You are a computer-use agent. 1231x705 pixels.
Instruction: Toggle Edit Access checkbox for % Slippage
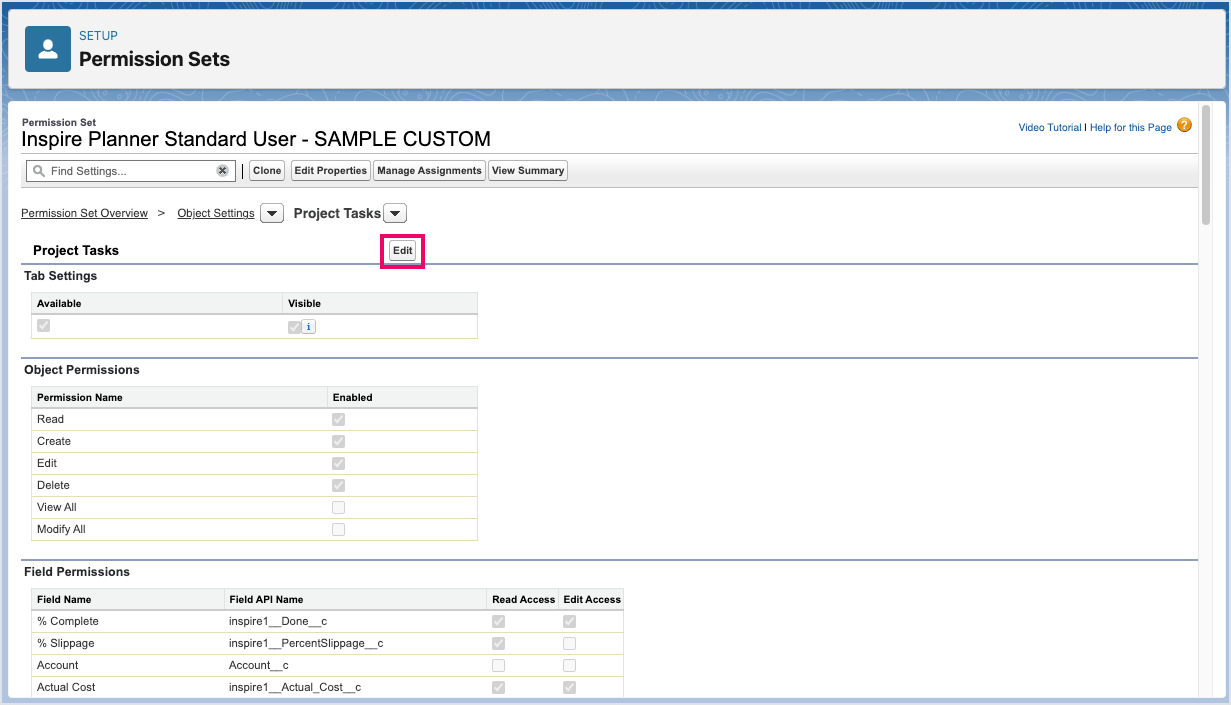pyautogui.click(x=569, y=643)
